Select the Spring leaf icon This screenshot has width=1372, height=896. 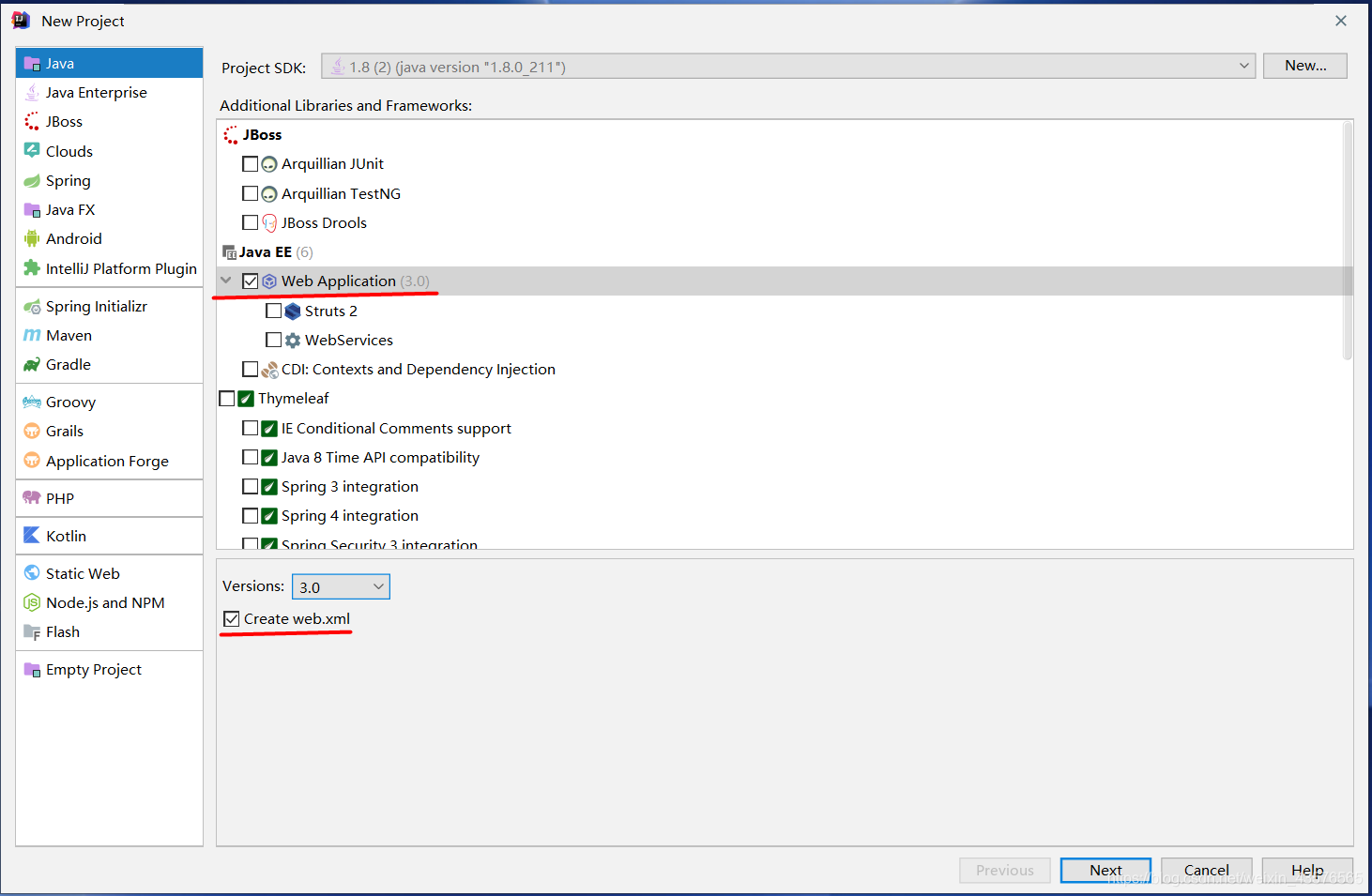tap(32, 180)
